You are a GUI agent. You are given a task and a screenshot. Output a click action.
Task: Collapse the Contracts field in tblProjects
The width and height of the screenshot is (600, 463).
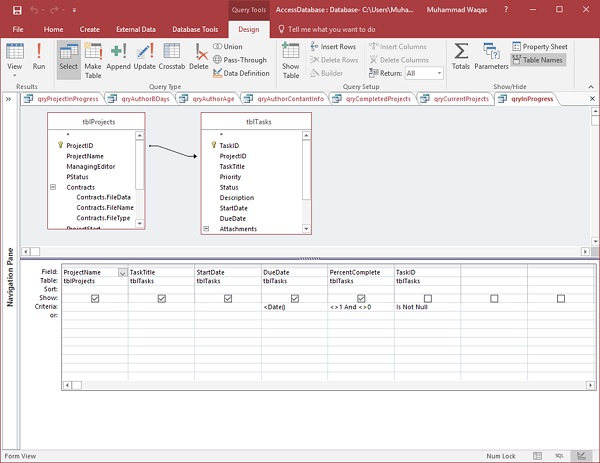[x=51, y=187]
